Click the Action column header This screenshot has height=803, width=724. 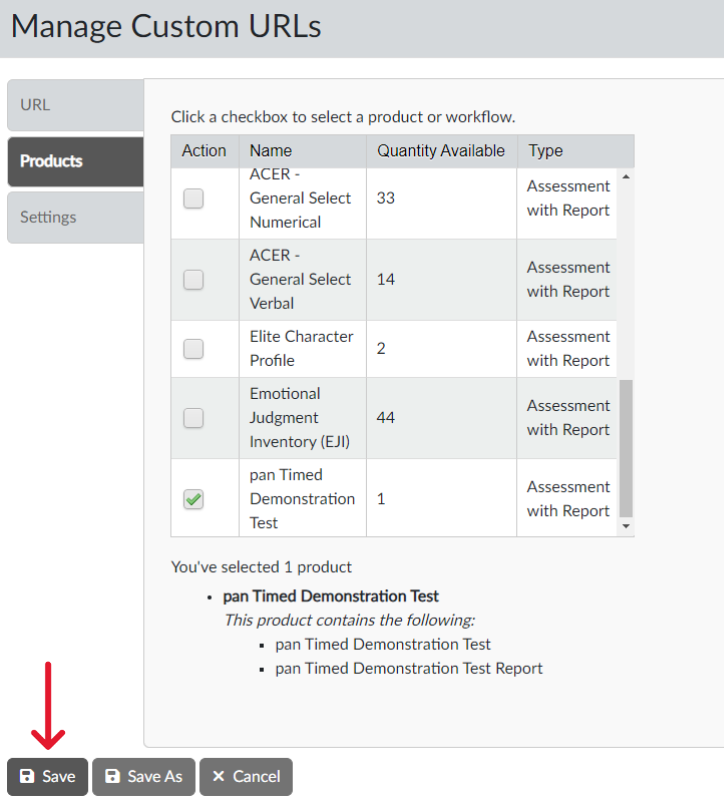(204, 151)
